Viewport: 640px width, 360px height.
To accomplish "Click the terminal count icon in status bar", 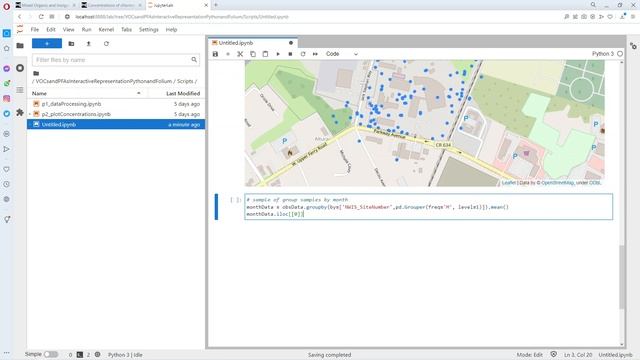I will coord(80,355).
